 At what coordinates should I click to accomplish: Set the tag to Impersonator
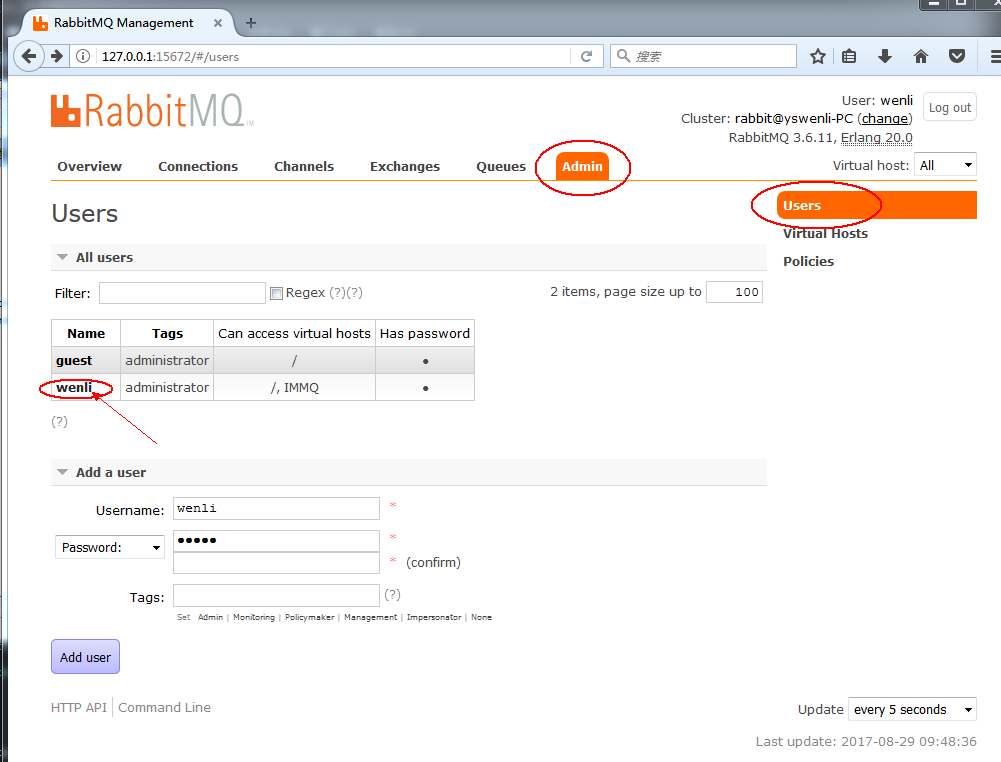(x=433, y=617)
